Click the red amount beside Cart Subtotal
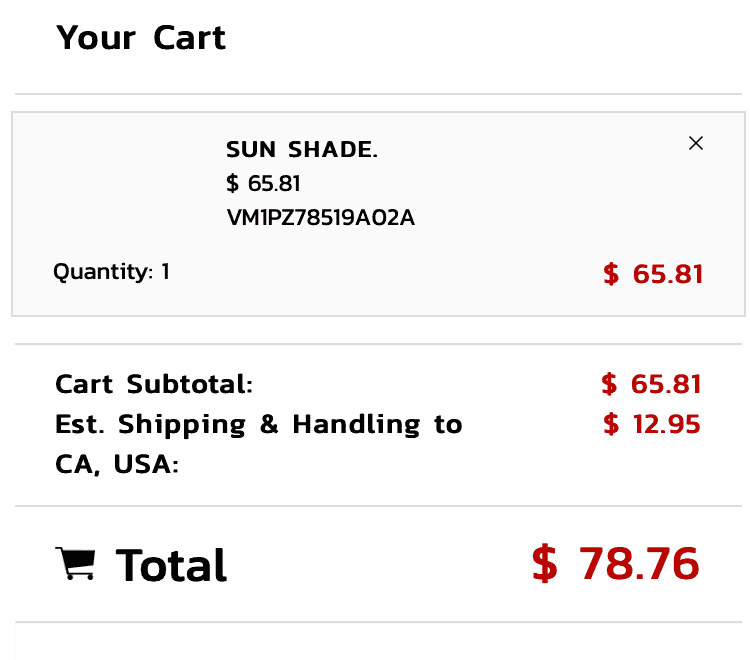 coord(651,384)
